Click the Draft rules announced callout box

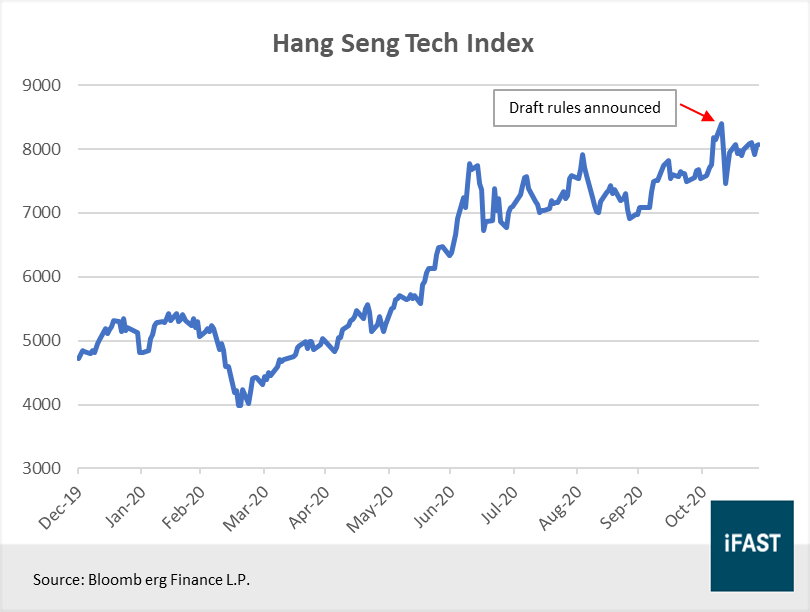tap(585, 108)
